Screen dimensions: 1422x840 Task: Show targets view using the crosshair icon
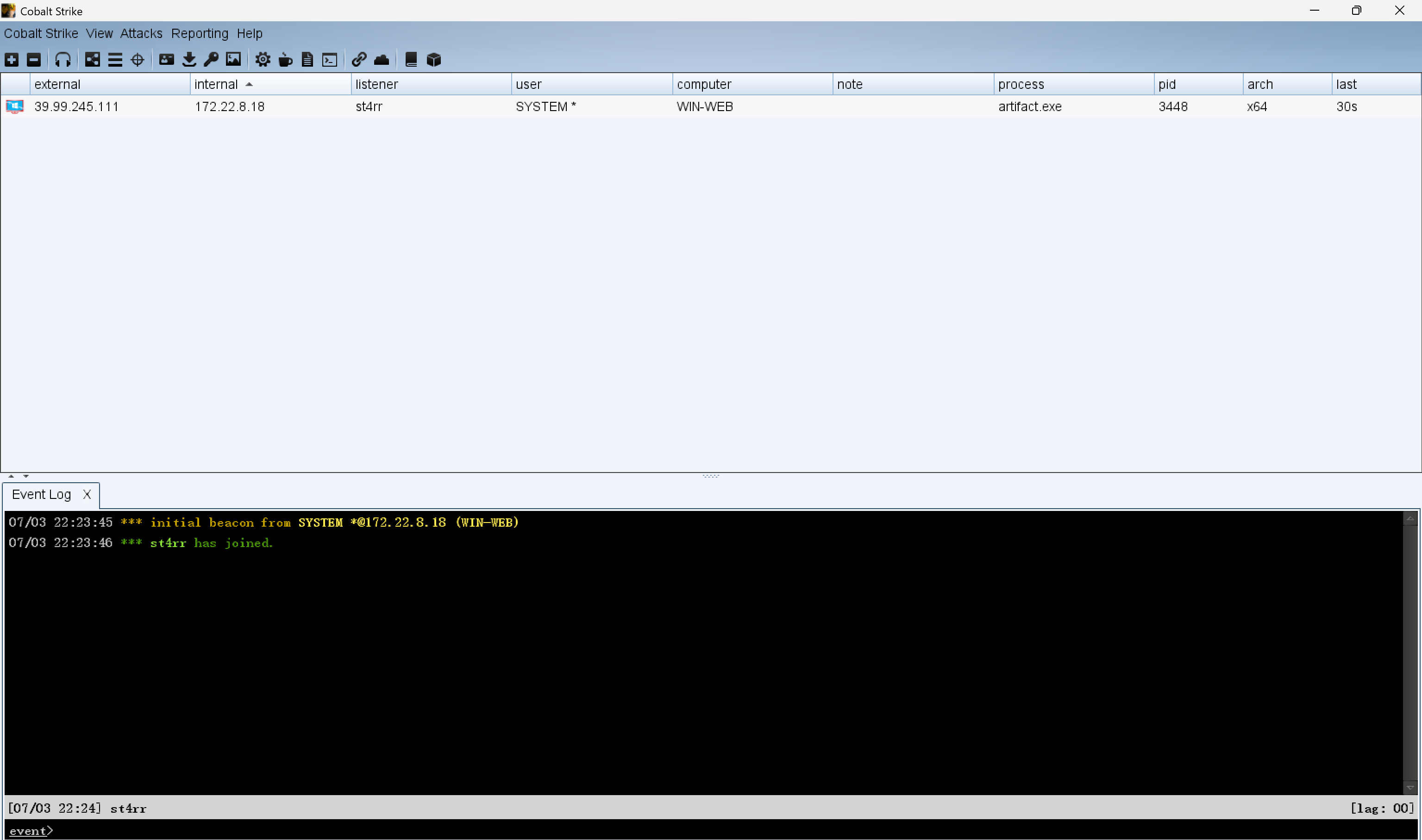pos(138,59)
